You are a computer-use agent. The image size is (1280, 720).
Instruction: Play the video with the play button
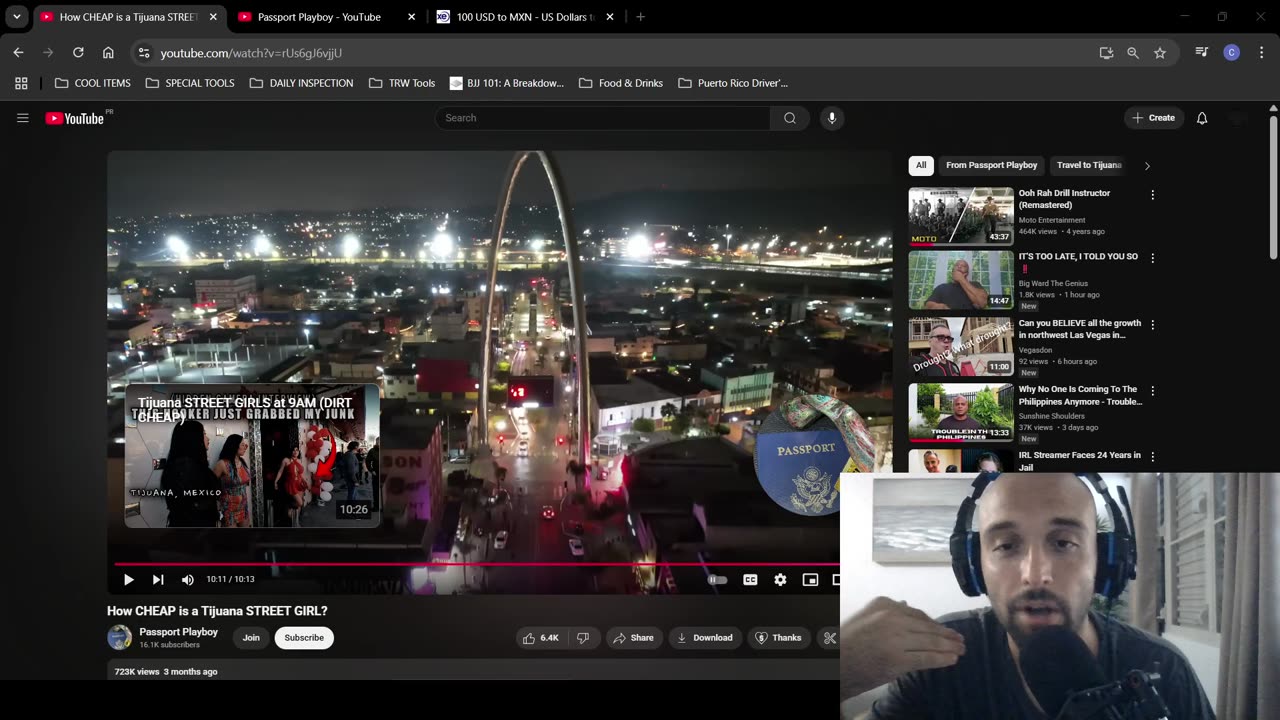pyautogui.click(x=128, y=579)
